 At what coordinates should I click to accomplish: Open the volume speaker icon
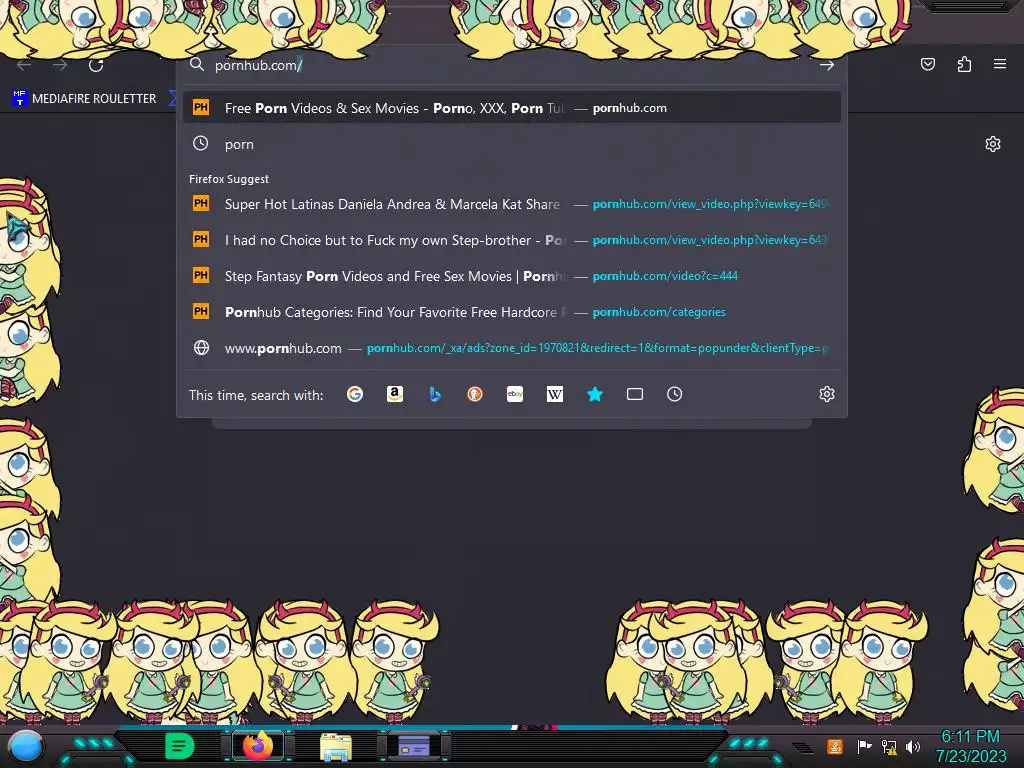(912, 746)
